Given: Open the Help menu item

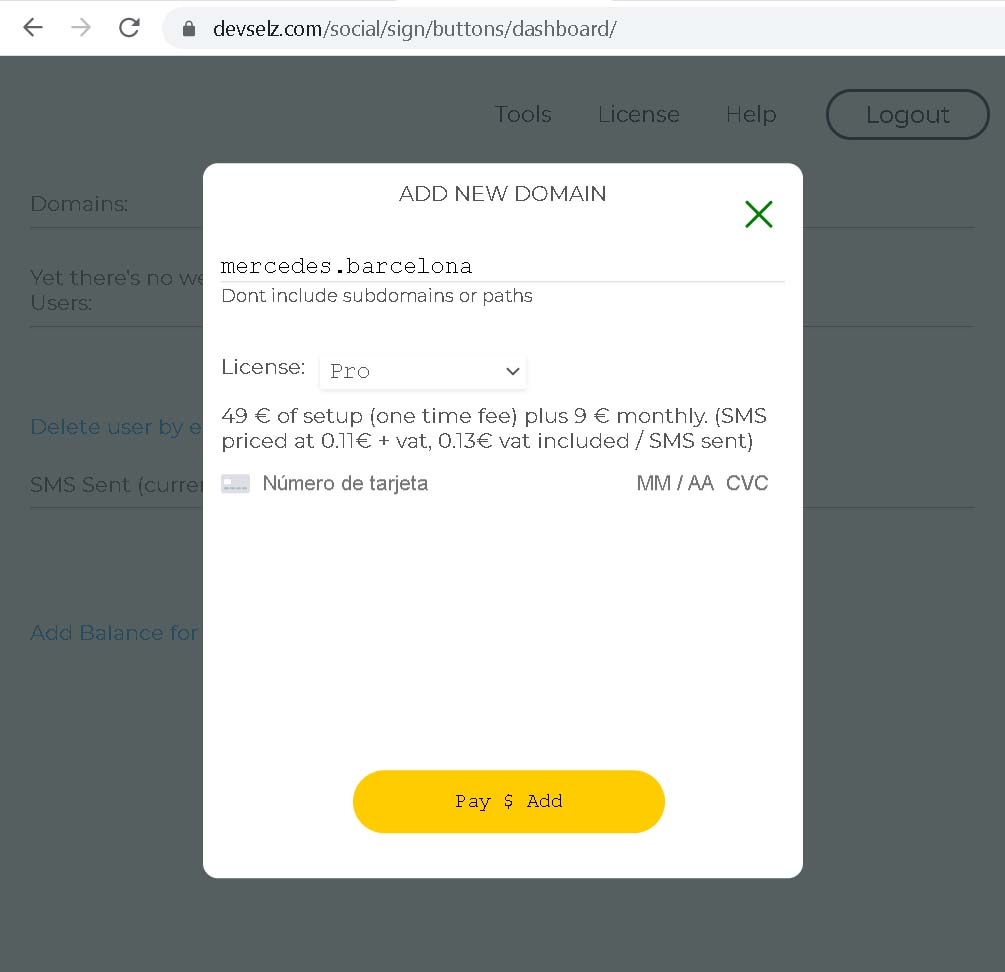Looking at the screenshot, I should [751, 115].
